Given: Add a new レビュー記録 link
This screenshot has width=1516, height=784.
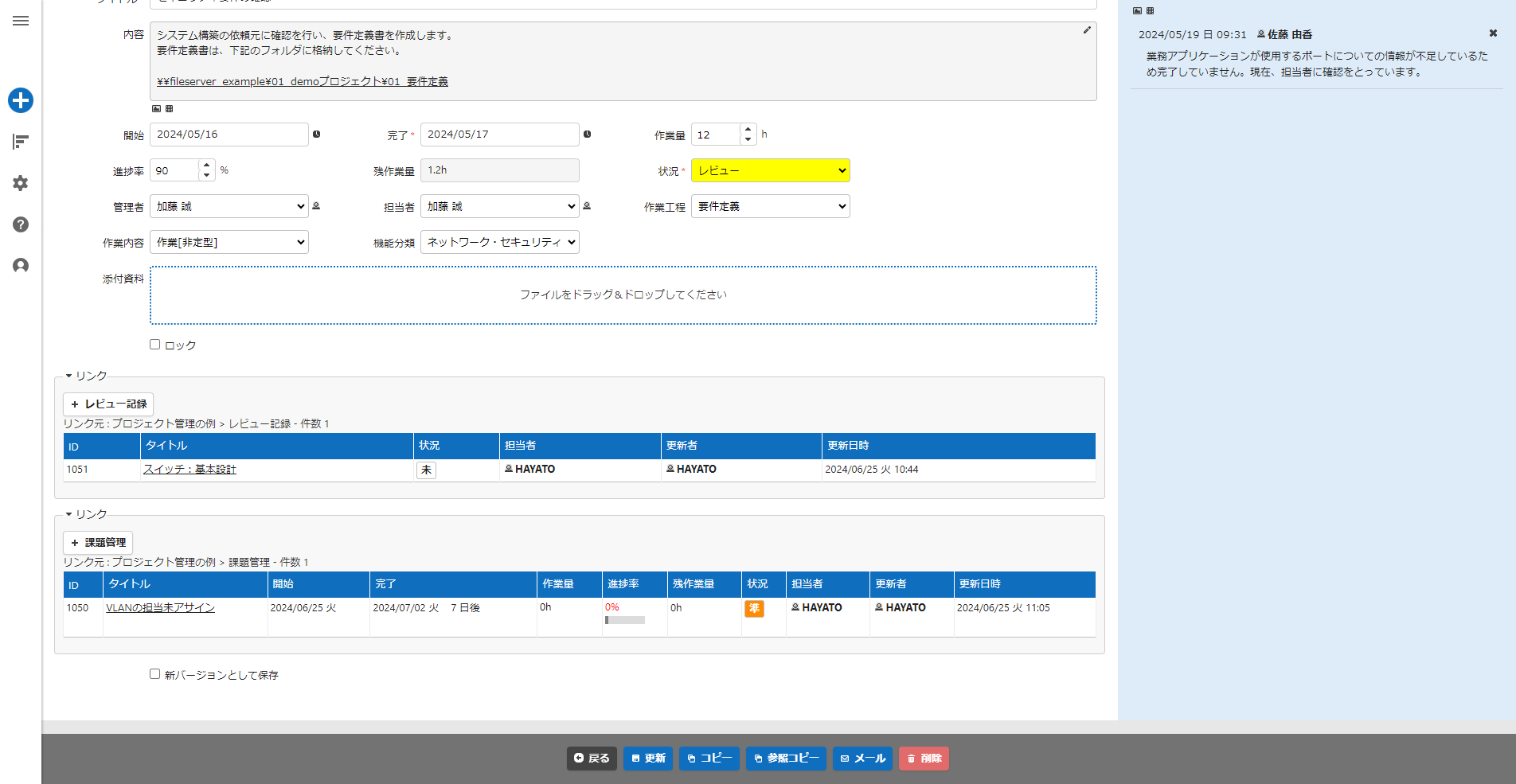Looking at the screenshot, I should coord(108,404).
